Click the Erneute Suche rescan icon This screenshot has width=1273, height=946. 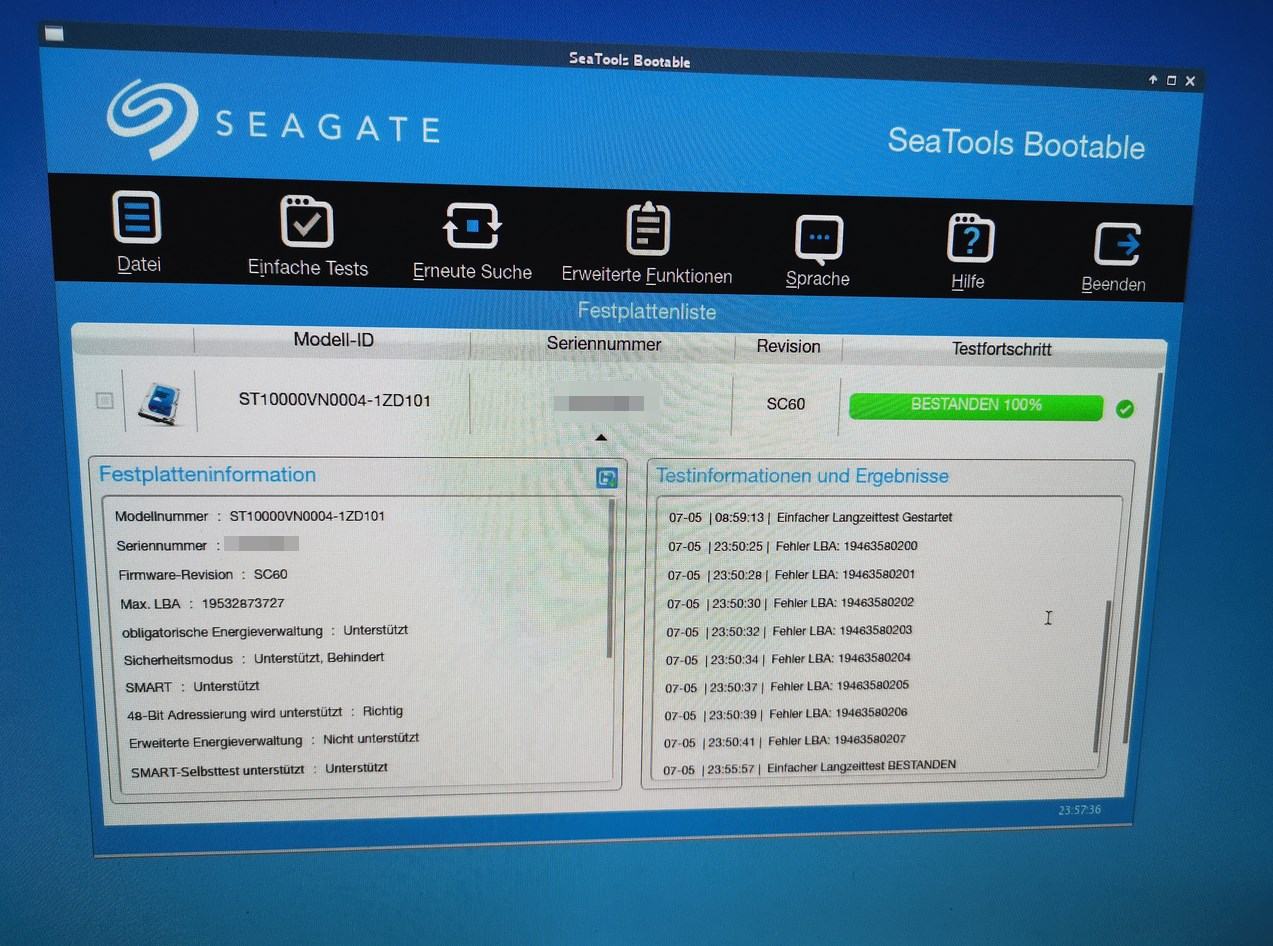(472, 226)
